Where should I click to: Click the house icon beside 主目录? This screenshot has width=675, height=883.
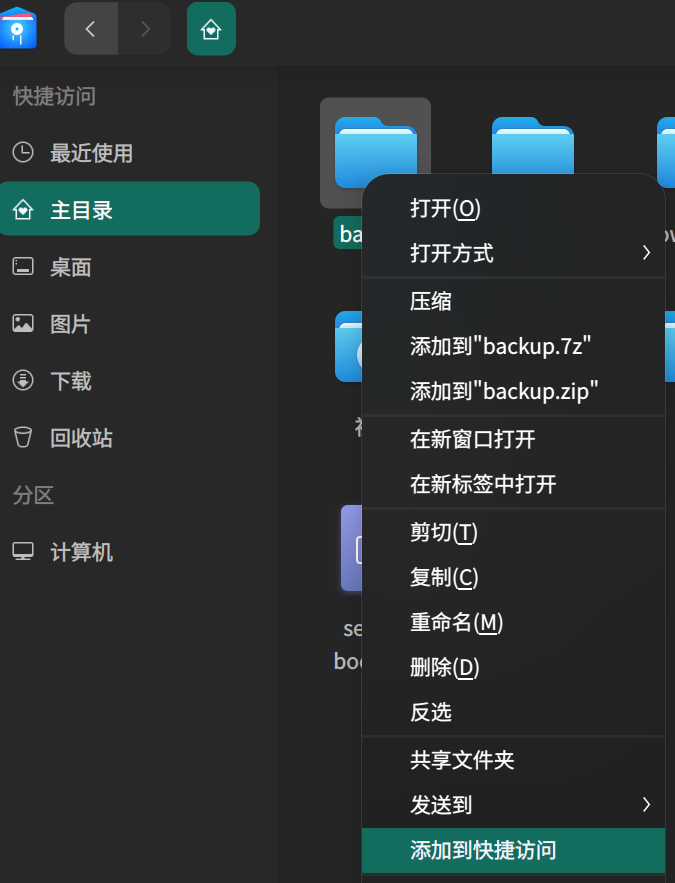tap(23, 210)
